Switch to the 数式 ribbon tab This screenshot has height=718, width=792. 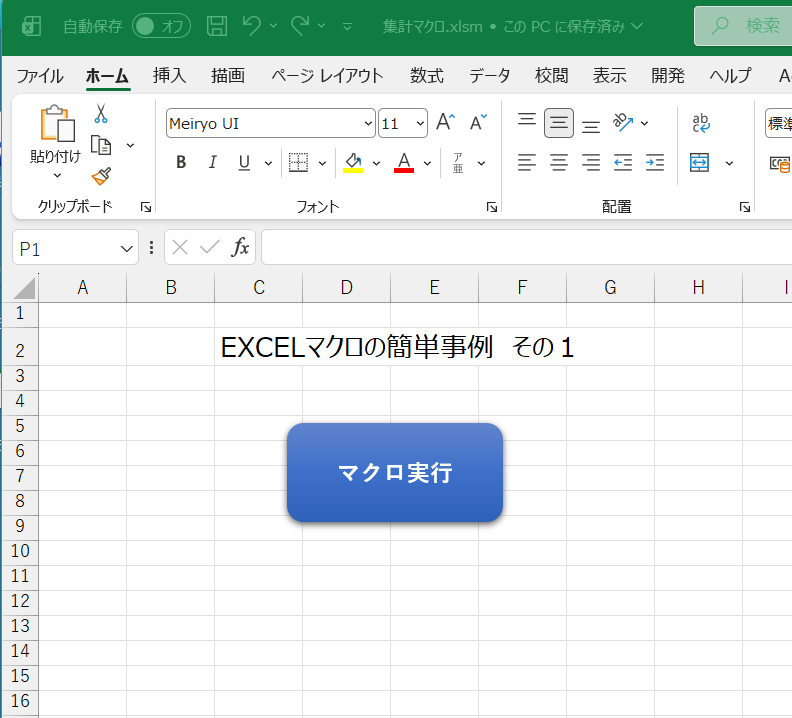[x=427, y=76]
